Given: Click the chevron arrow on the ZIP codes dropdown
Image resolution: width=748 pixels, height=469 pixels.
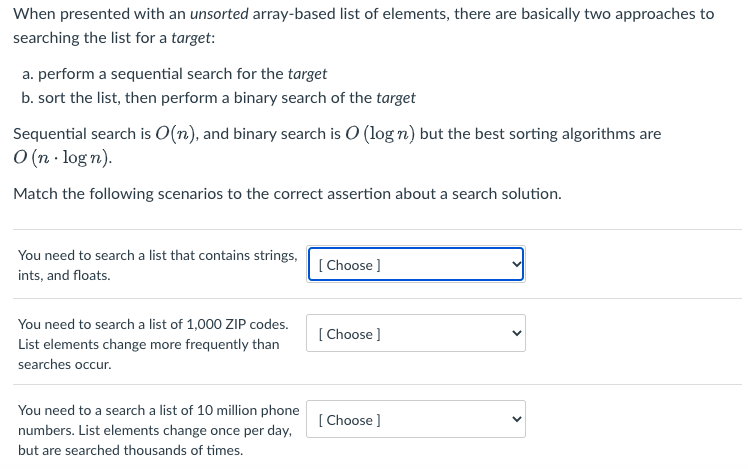Looking at the screenshot, I should tap(516, 333).
